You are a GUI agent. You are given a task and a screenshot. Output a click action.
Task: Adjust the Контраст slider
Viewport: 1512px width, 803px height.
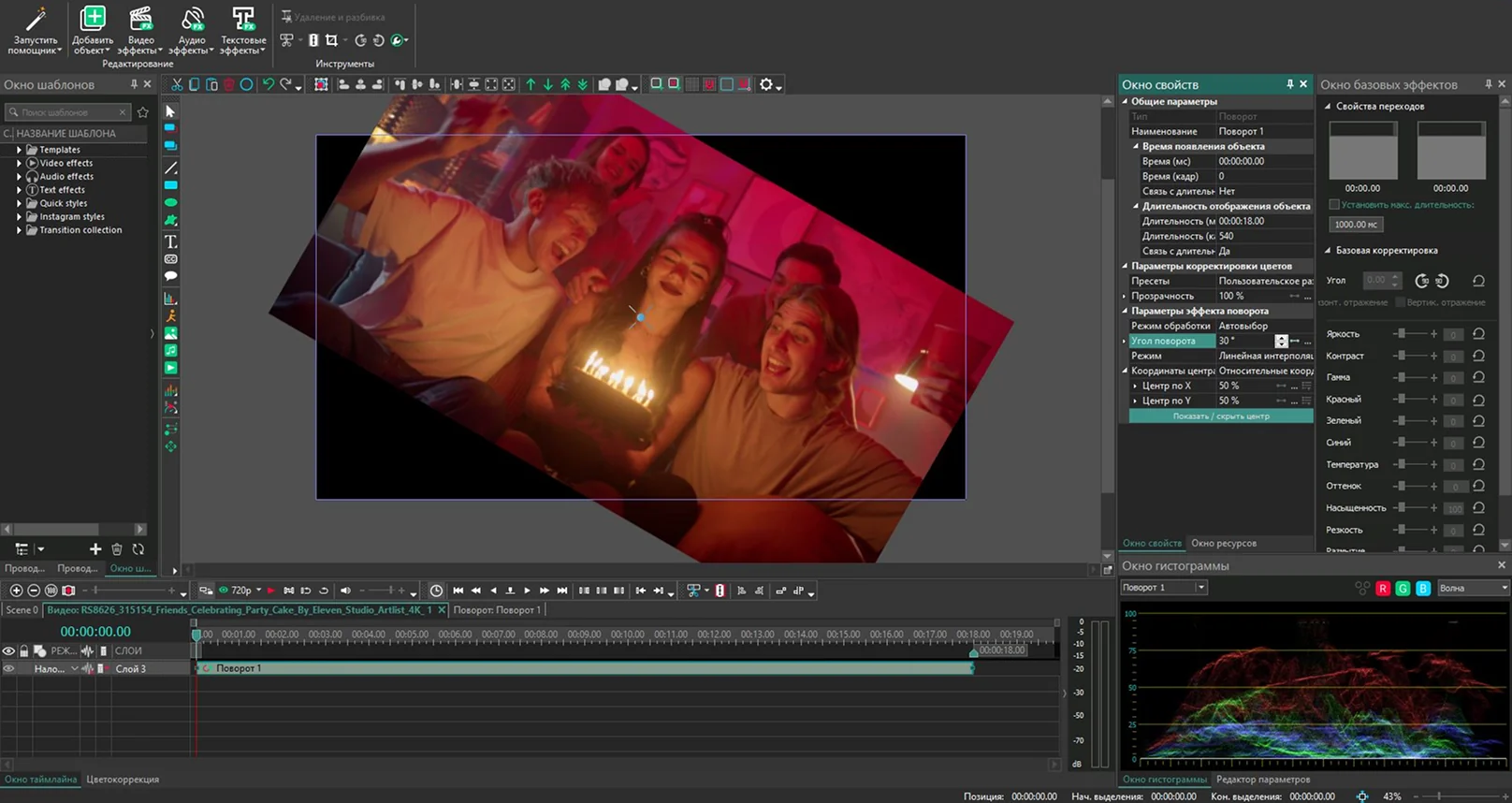click(1402, 356)
